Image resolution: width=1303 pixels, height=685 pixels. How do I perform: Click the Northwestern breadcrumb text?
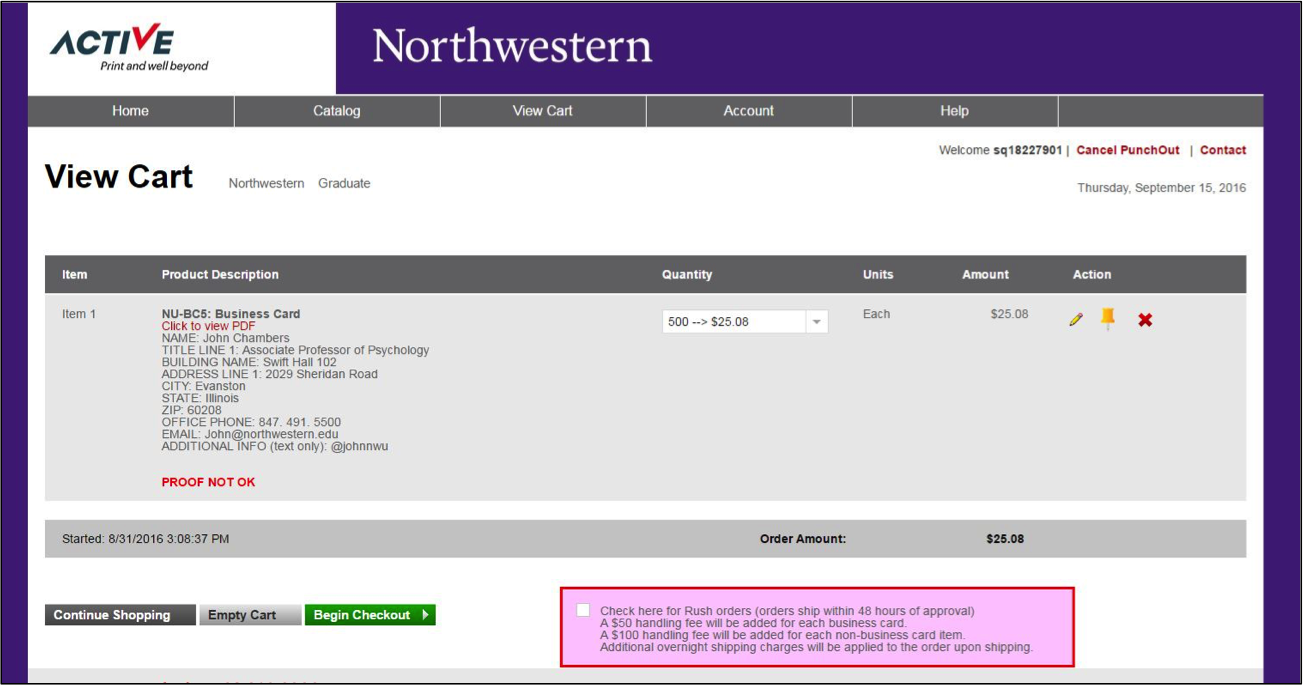[266, 184]
